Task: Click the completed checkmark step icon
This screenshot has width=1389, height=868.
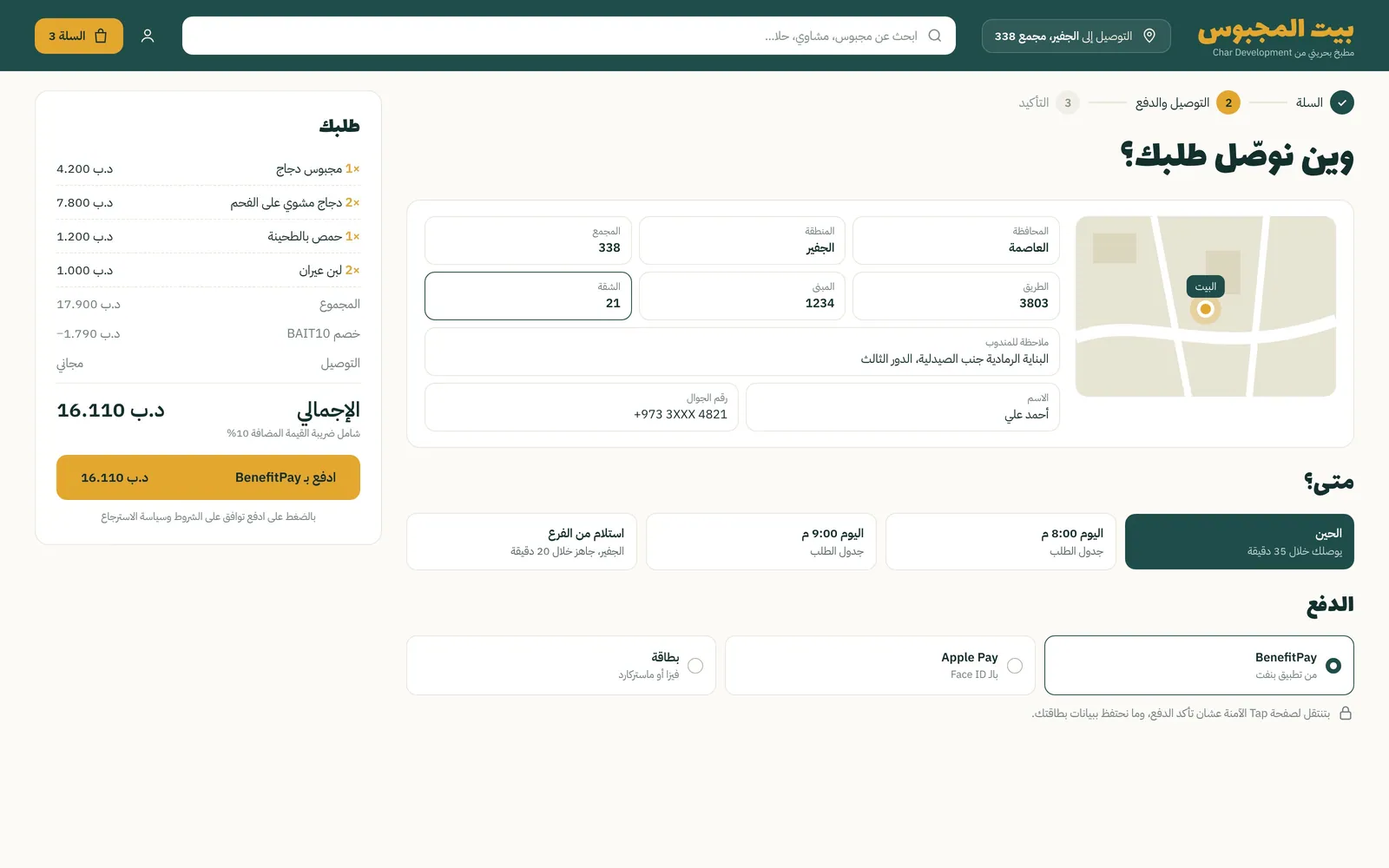Action: pos(1342,102)
